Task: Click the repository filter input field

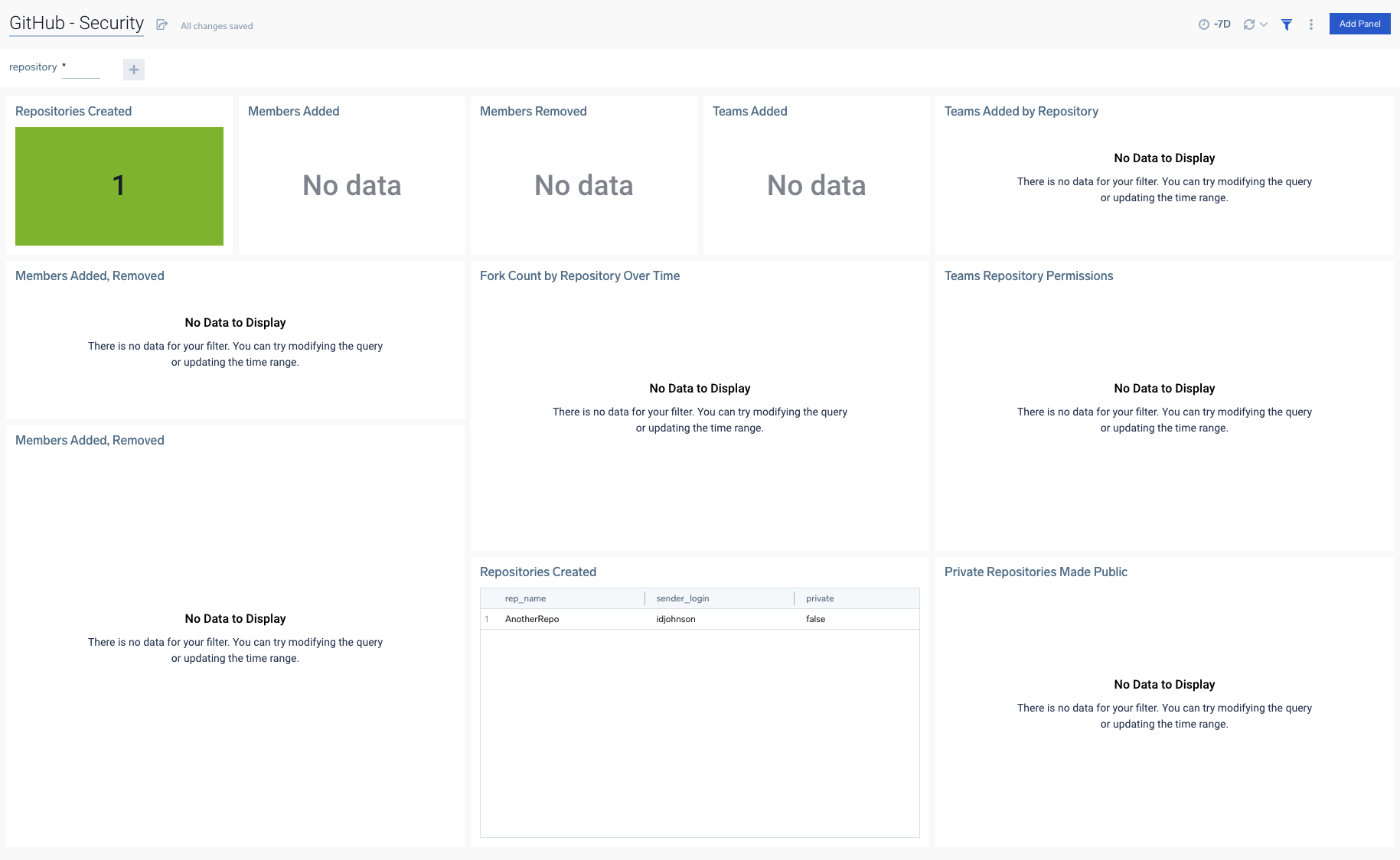Action: (x=81, y=68)
